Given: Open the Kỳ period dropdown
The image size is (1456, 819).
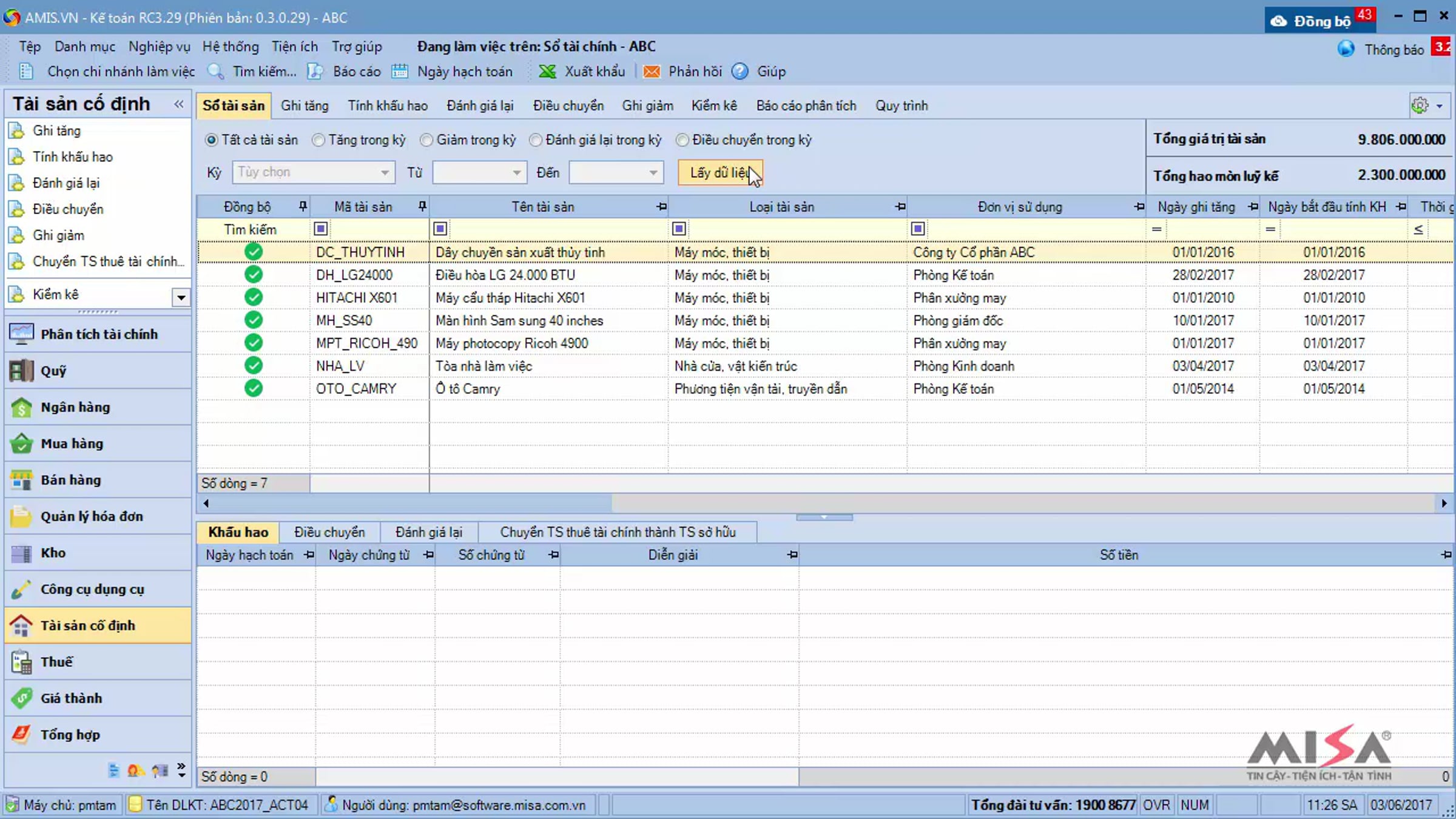Looking at the screenshot, I should click(385, 172).
